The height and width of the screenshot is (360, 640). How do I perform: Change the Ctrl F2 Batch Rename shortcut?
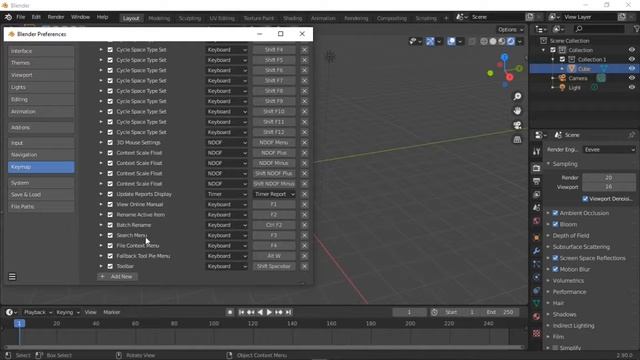click(274, 225)
